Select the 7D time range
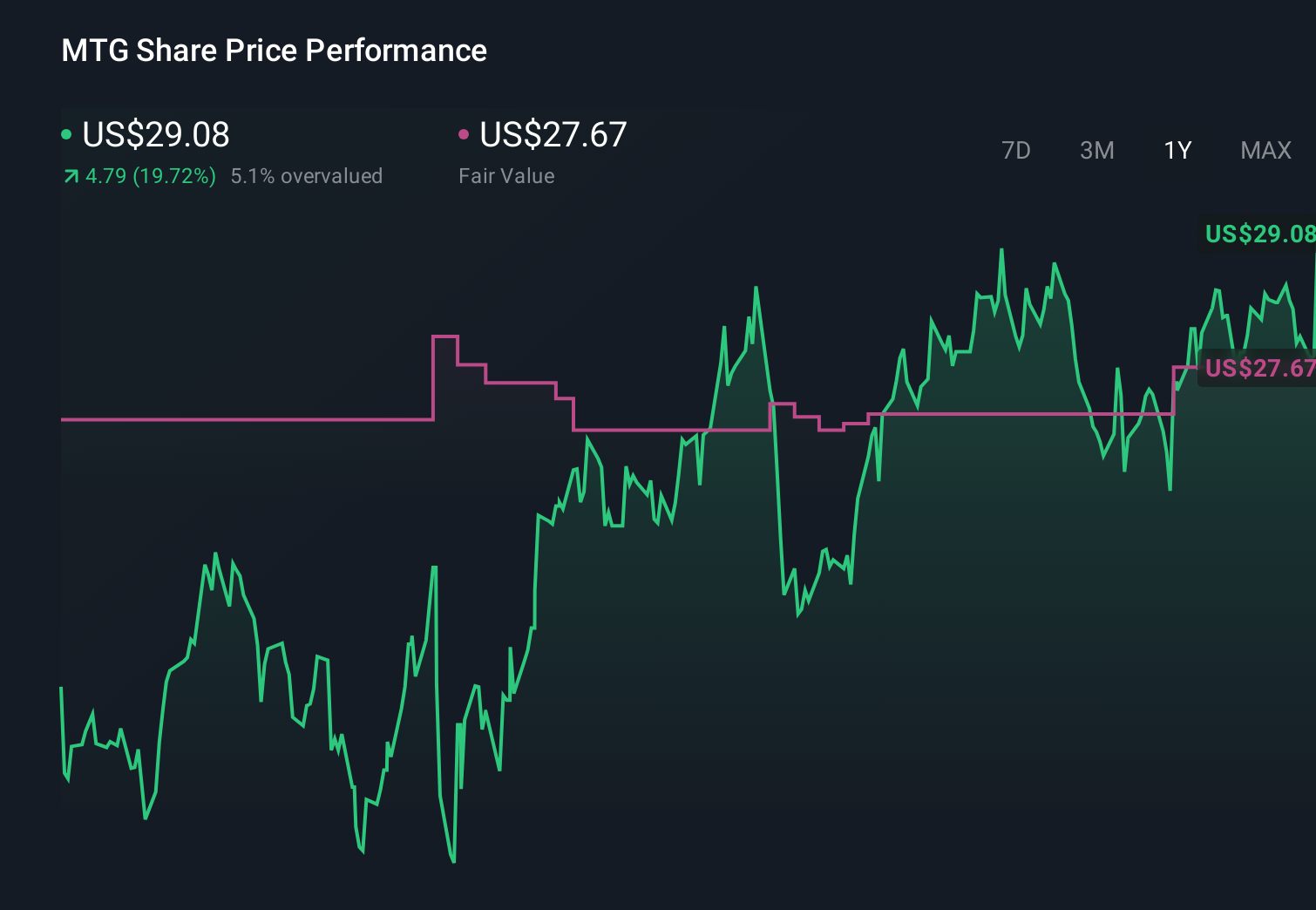 1016,150
